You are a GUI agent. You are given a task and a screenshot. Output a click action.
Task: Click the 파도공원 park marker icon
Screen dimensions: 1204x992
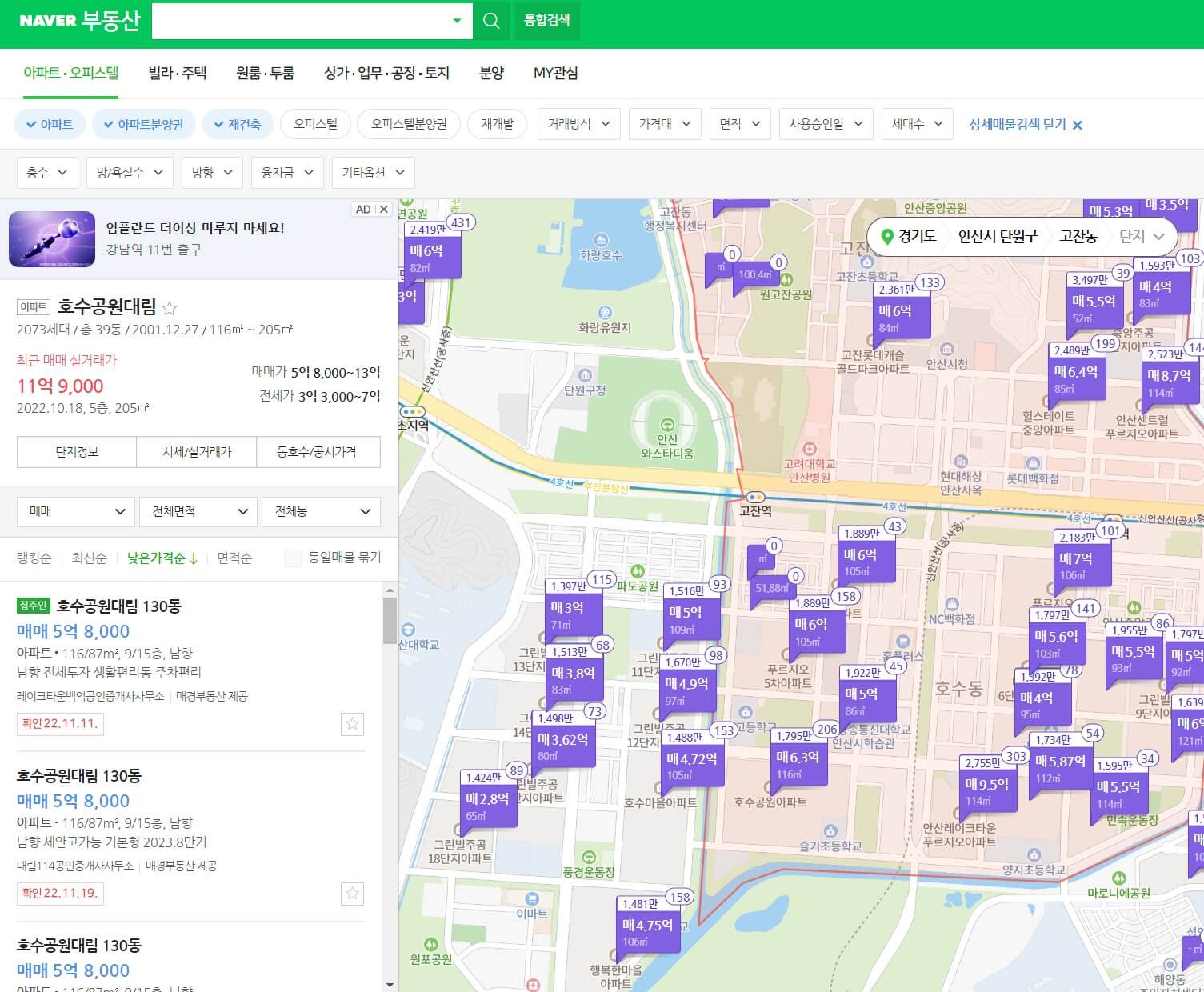[x=638, y=571]
